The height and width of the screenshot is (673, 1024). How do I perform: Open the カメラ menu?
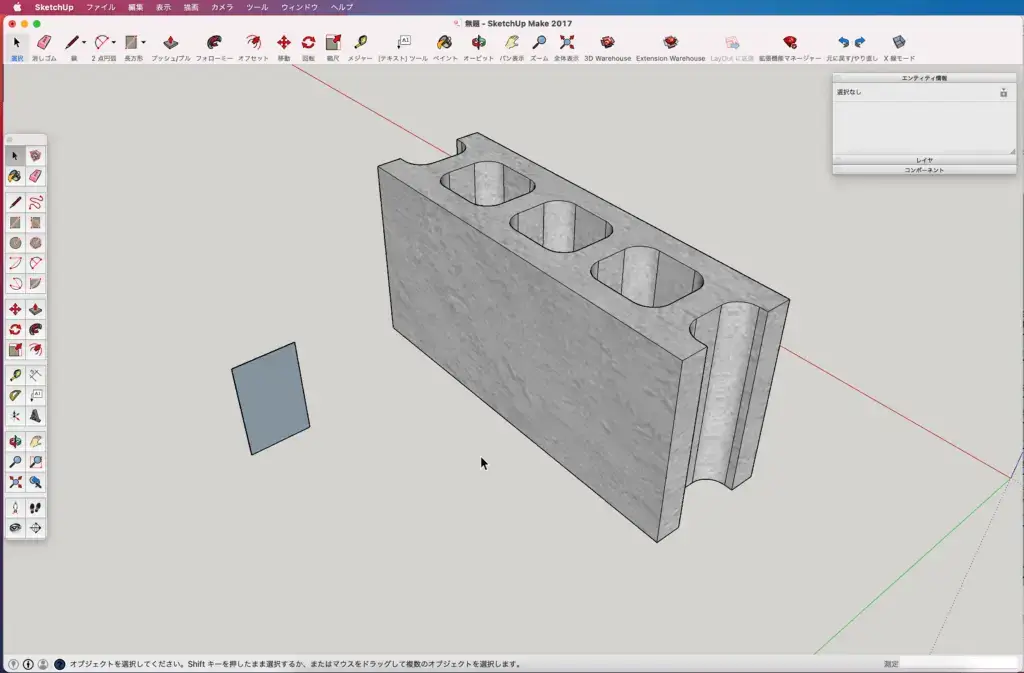222,7
